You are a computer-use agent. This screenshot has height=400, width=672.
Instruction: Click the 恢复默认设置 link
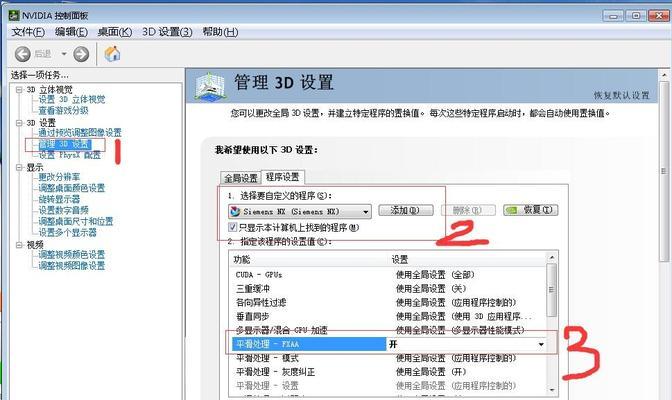coord(621,95)
